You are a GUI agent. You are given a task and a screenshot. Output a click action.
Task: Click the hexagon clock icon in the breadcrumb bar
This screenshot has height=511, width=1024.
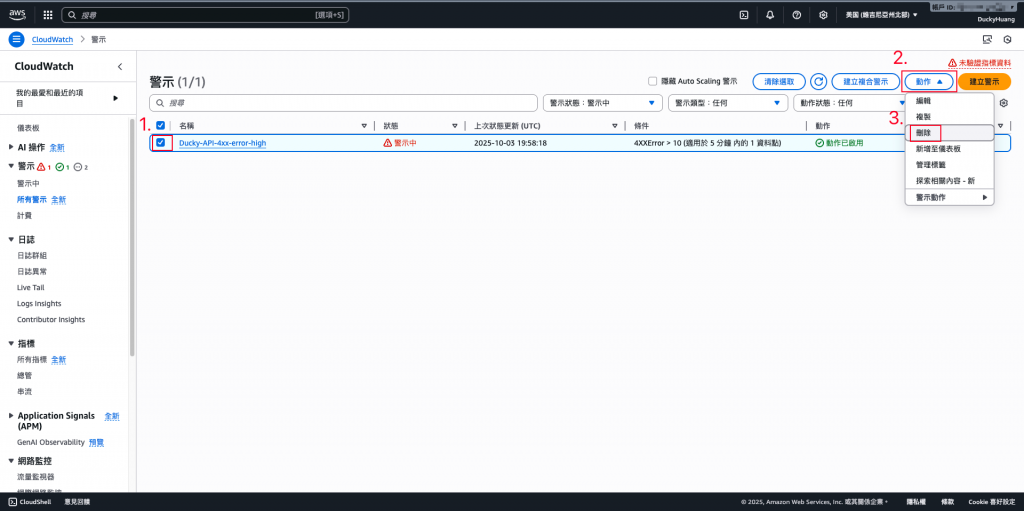click(1008, 39)
